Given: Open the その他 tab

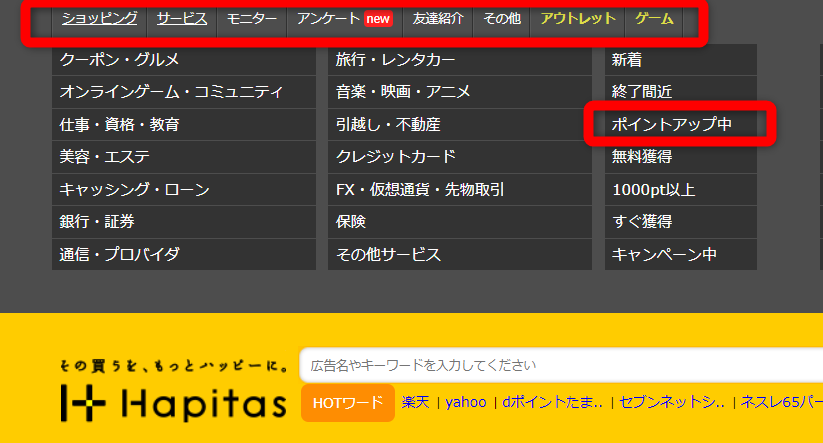Looking at the screenshot, I should pos(502,19).
